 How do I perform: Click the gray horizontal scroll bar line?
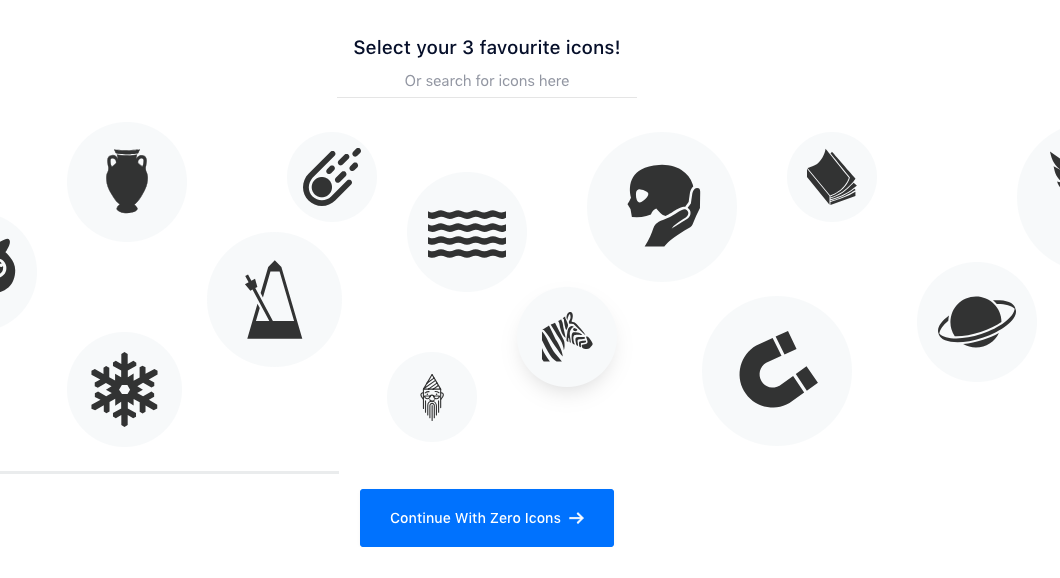coord(170,471)
